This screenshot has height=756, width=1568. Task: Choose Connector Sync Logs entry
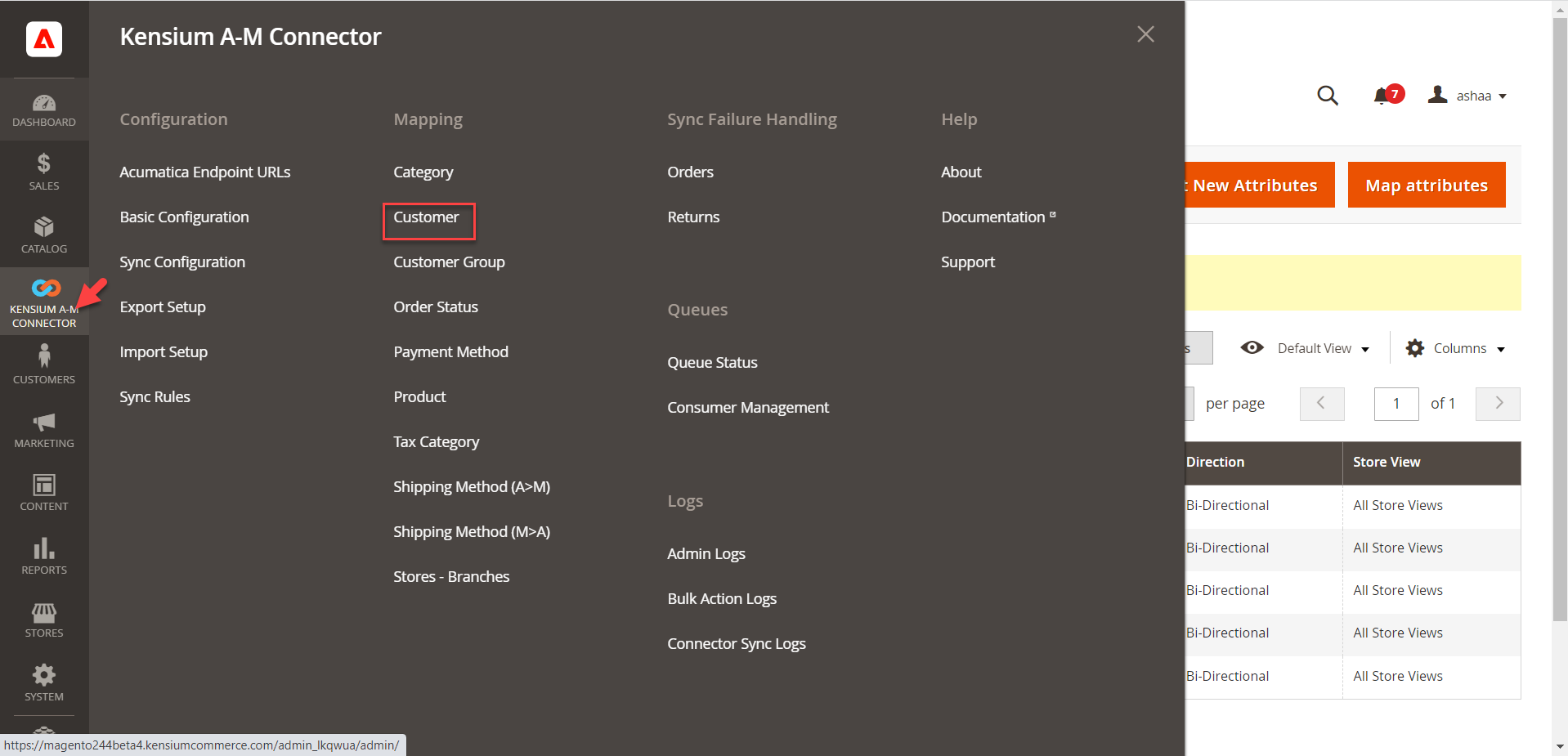pos(736,644)
